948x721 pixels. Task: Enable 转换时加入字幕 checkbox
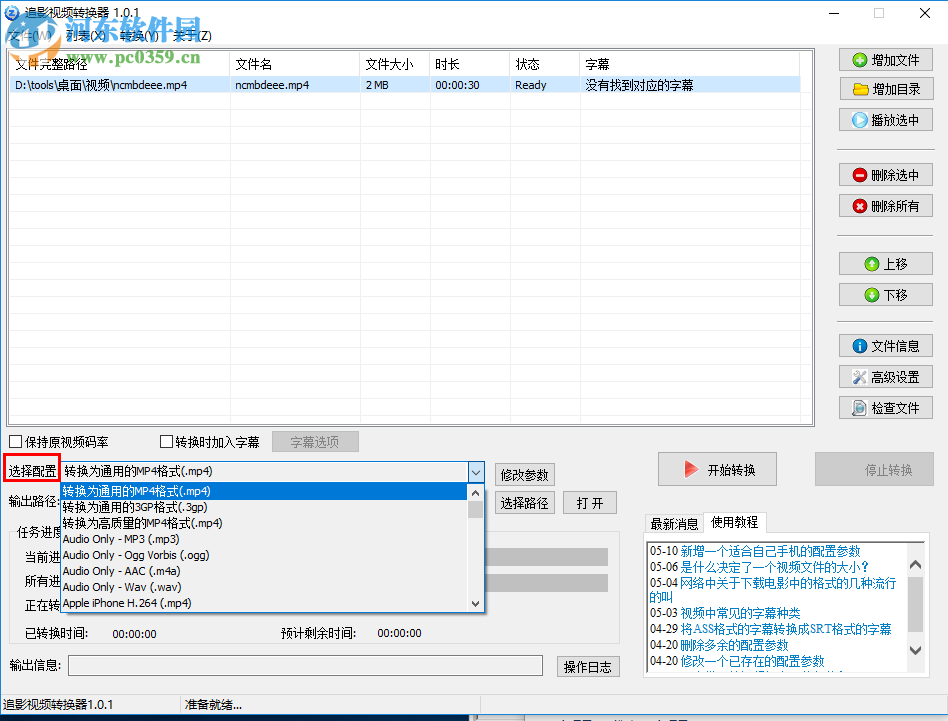166,442
